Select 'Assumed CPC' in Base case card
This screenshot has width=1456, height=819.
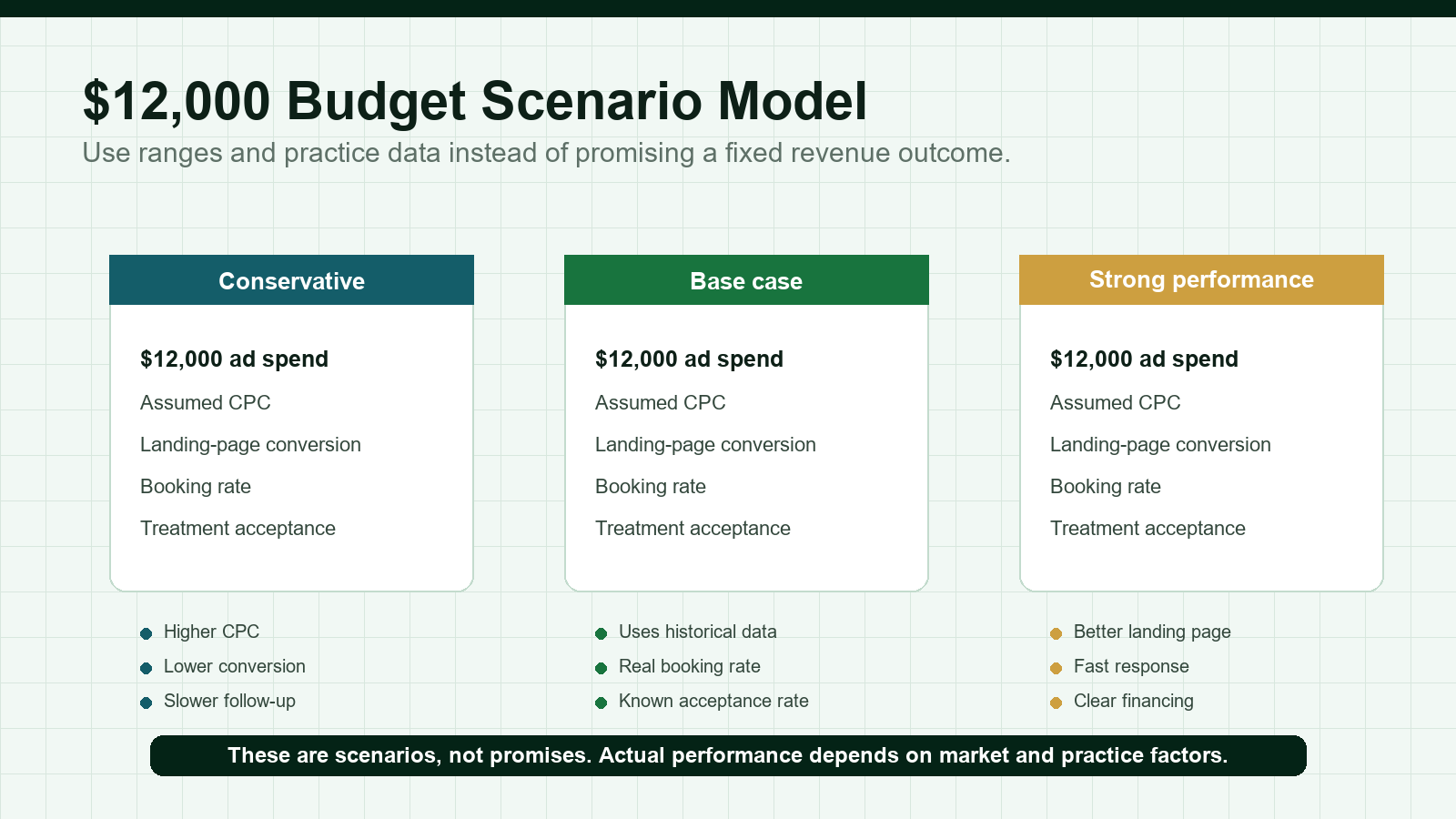pos(661,402)
